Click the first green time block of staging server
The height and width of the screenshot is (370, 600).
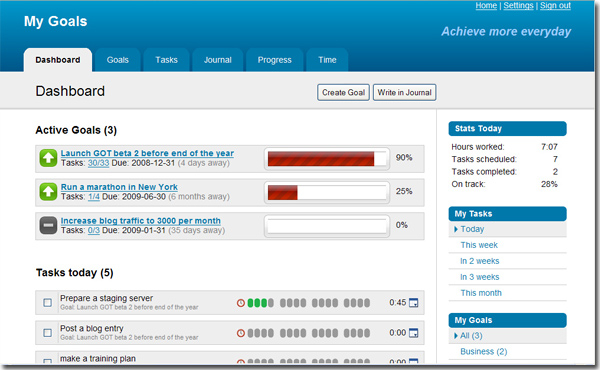tap(251, 303)
